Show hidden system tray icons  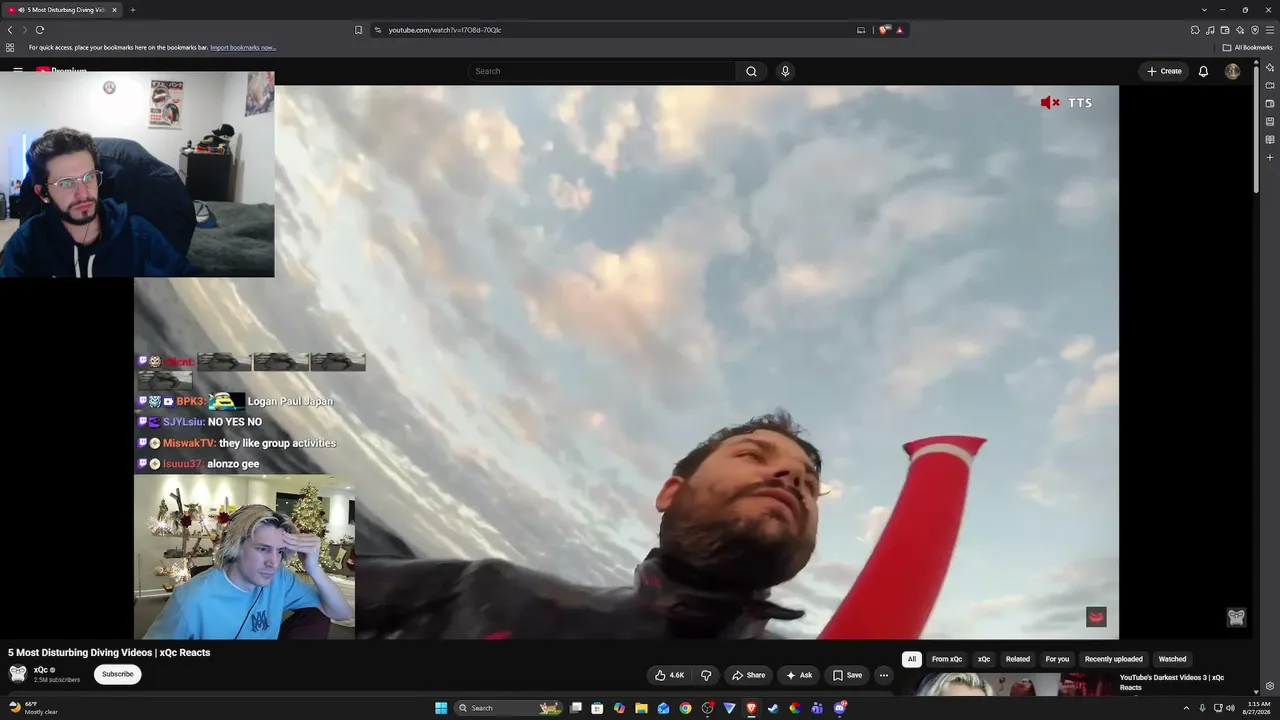click(1186, 708)
